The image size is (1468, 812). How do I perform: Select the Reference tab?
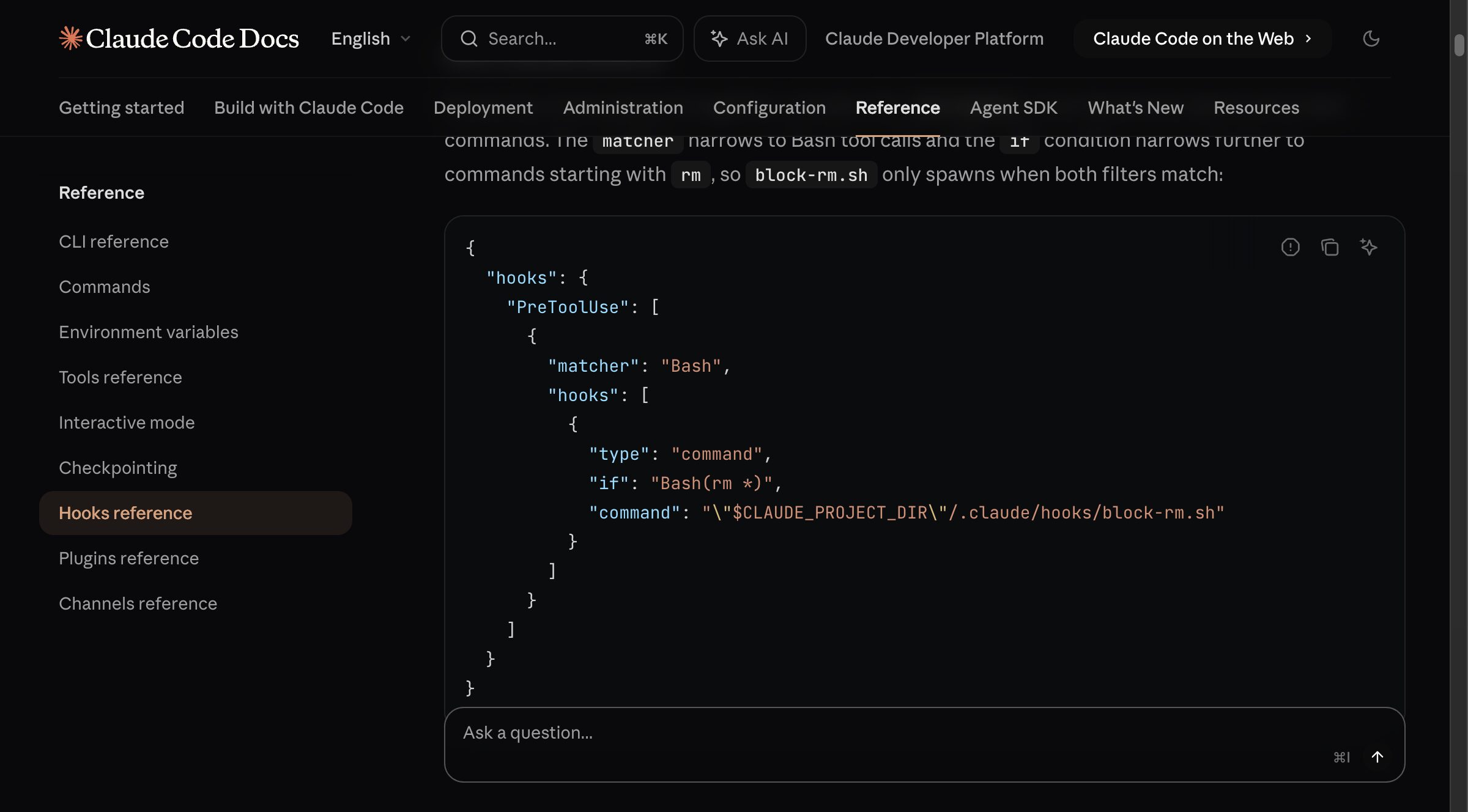click(897, 108)
